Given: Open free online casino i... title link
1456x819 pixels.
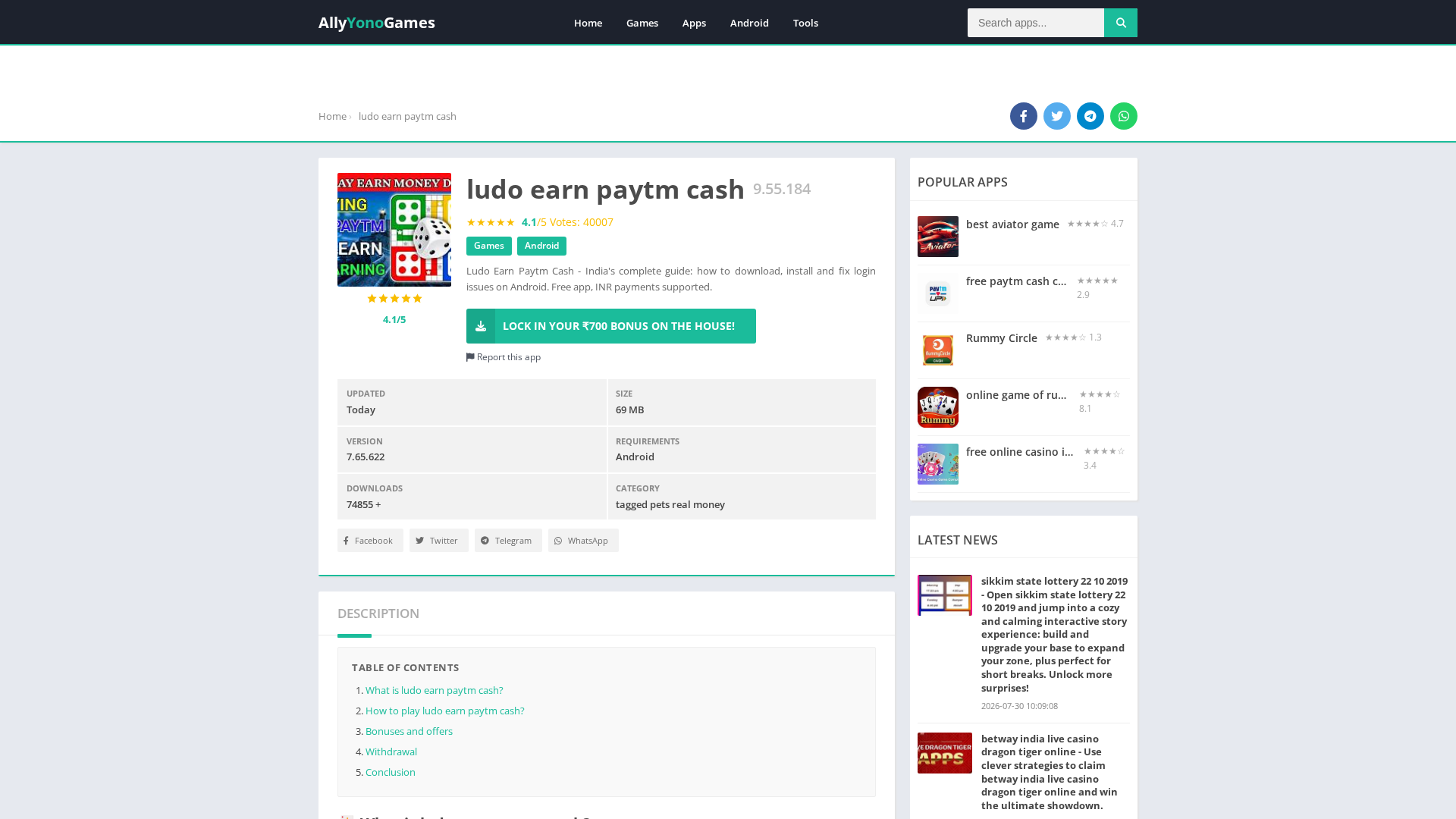Looking at the screenshot, I should tap(1019, 452).
